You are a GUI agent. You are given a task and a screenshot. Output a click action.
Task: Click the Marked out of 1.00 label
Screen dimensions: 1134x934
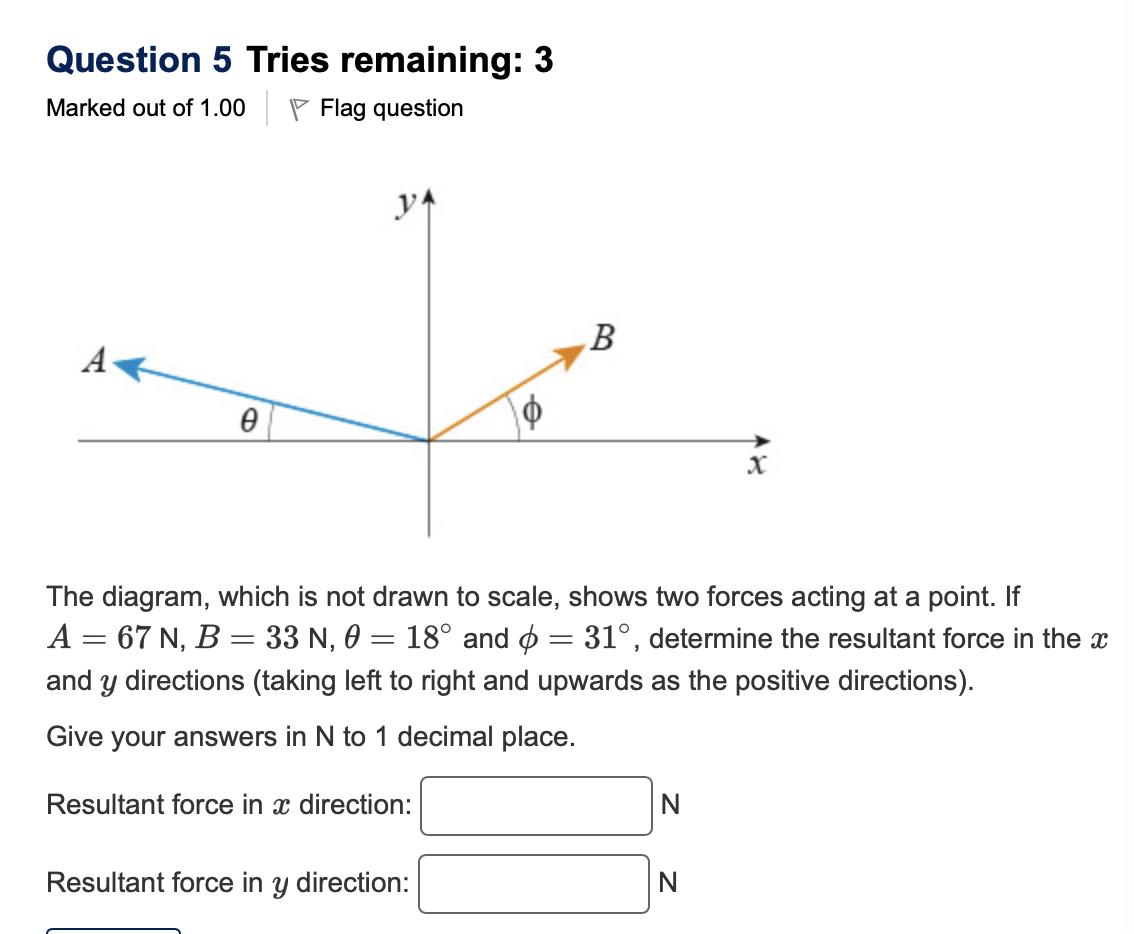(145, 108)
